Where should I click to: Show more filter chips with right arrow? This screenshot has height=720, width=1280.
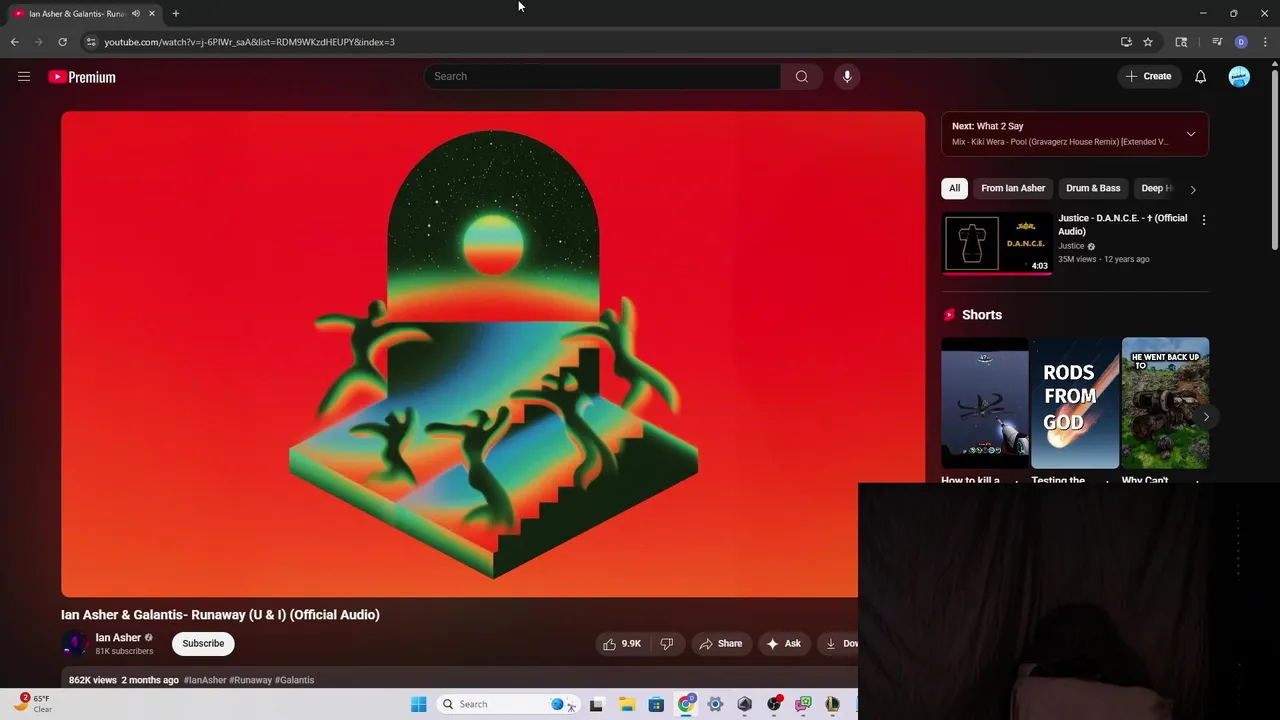point(1193,189)
